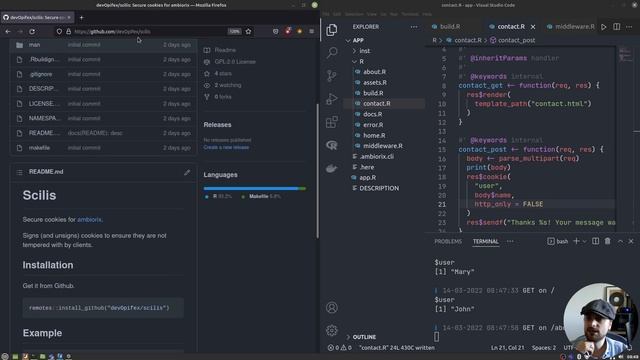Click Ln 21, Col 21 in status bar
640x360 pixels.
[507, 348]
